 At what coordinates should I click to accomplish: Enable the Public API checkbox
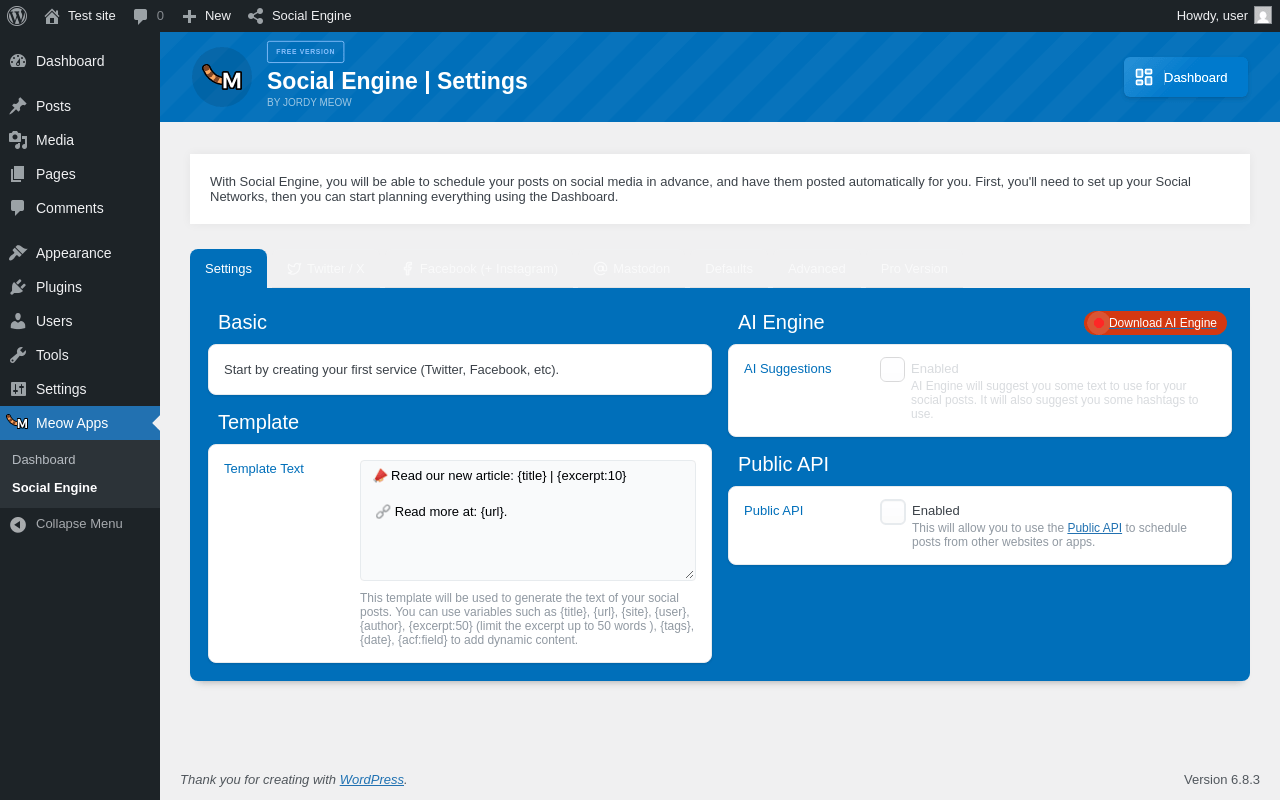(893, 512)
